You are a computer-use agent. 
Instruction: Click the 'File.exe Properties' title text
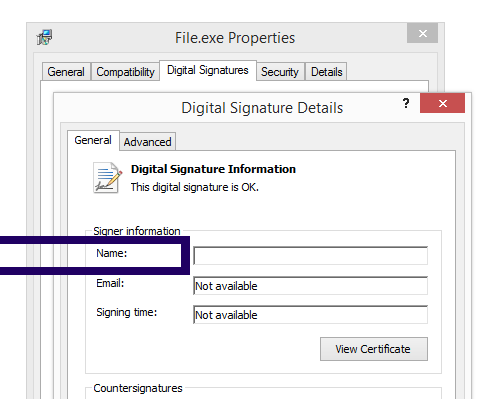tap(235, 38)
